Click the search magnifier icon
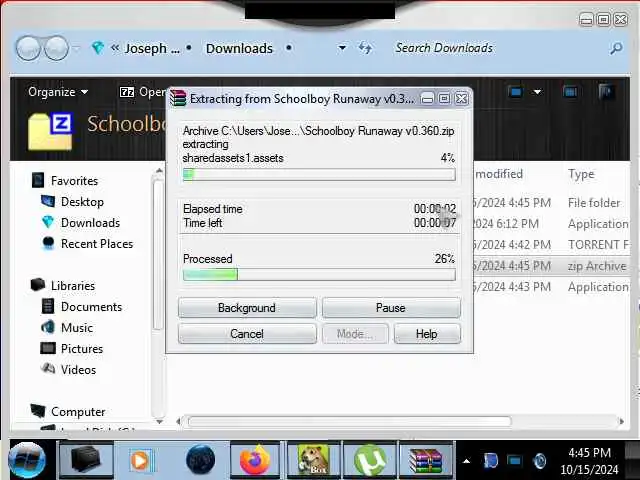 point(616,49)
